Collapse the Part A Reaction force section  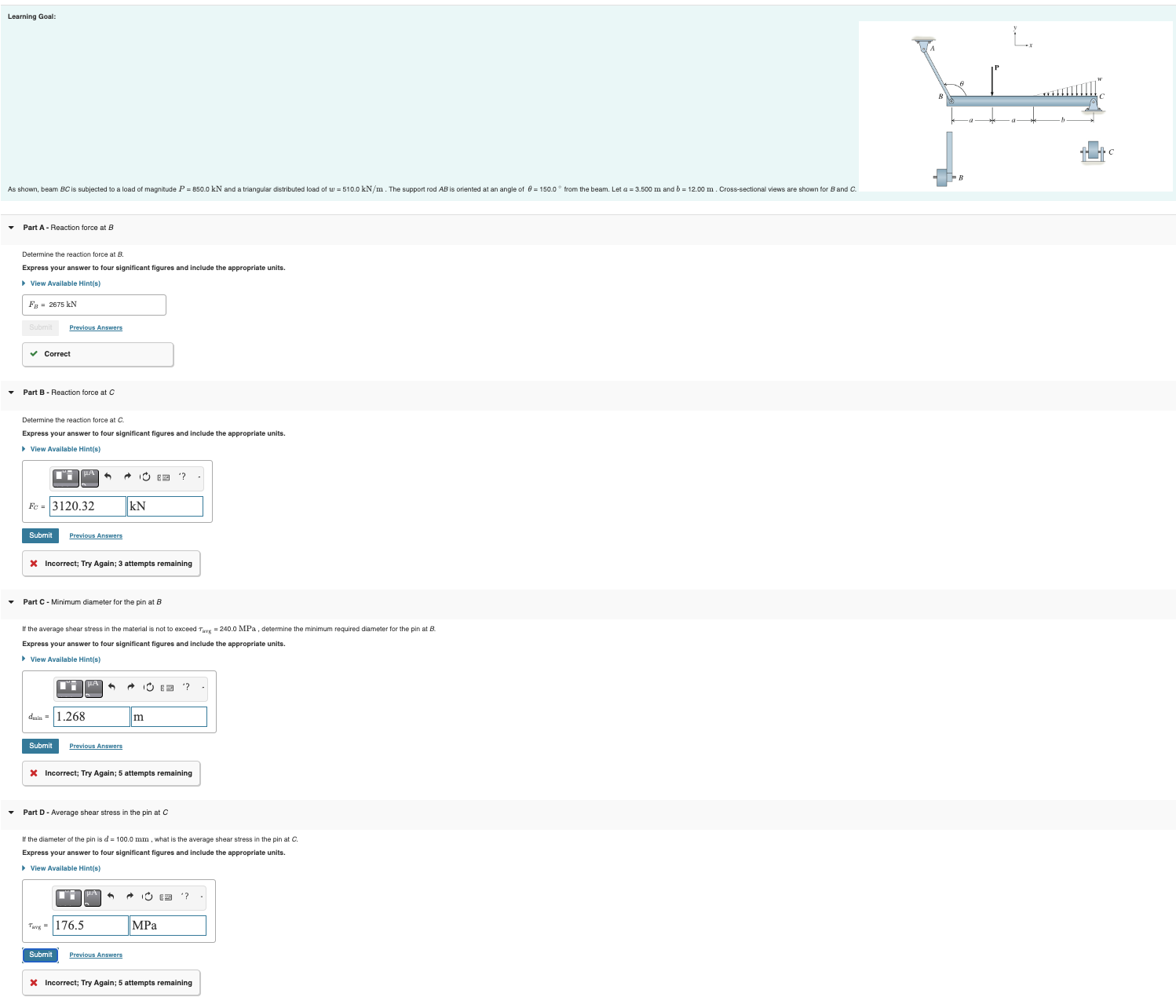11,228
